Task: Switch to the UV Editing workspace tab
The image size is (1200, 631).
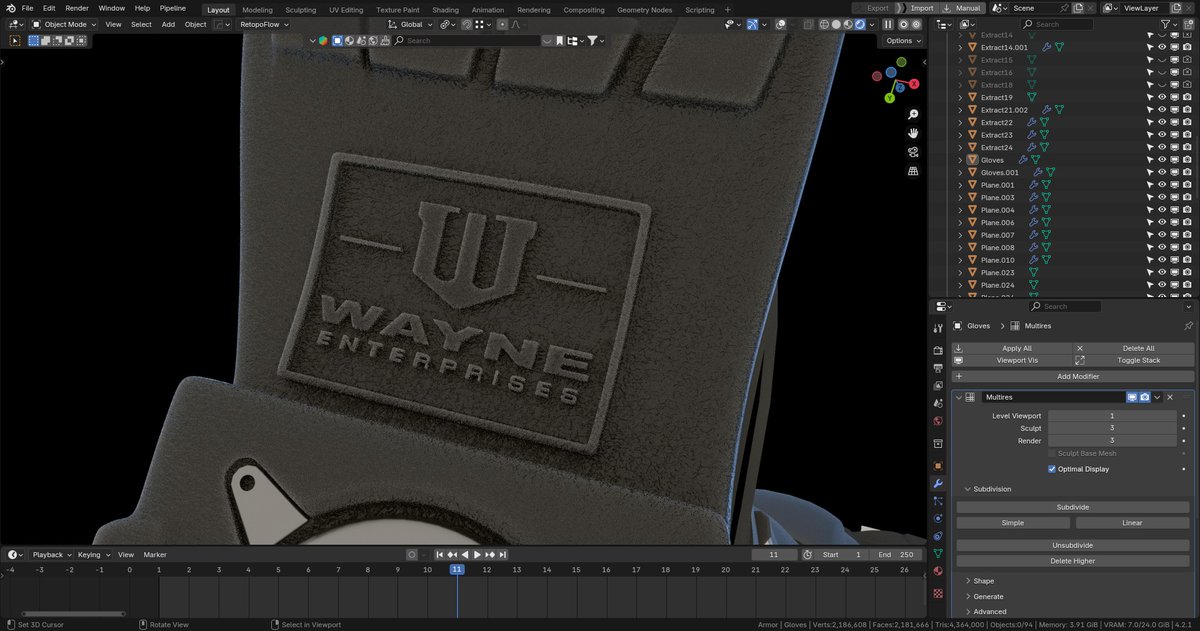Action: 346,10
